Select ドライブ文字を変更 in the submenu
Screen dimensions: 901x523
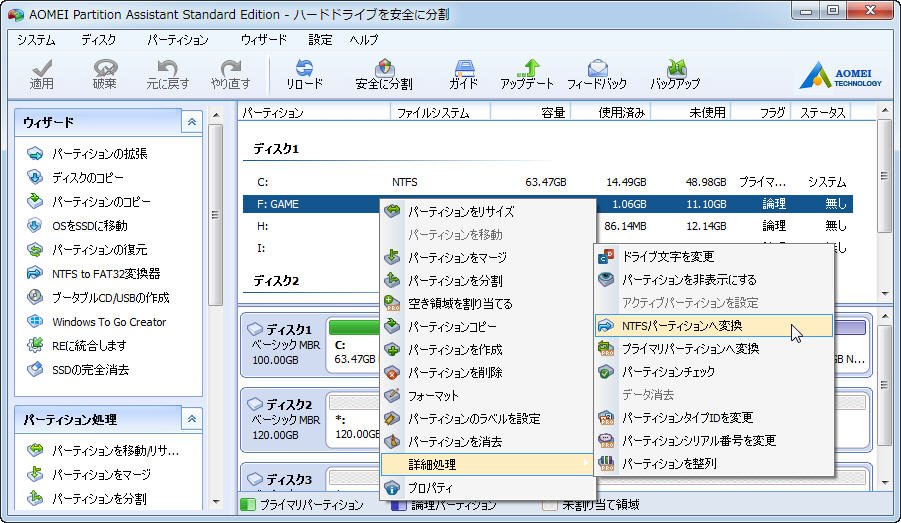[x=714, y=256]
